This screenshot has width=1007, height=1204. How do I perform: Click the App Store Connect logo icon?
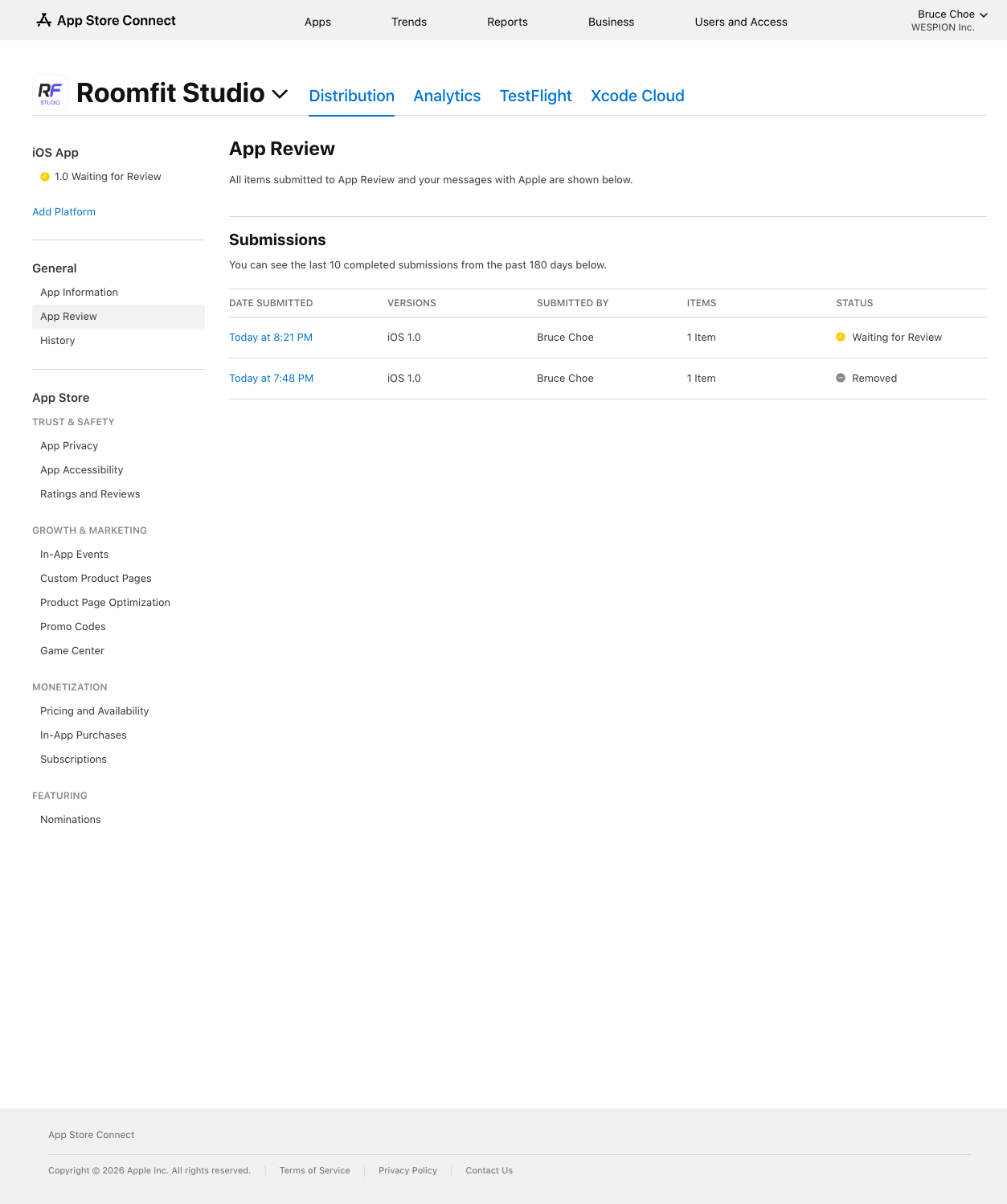[44, 20]
